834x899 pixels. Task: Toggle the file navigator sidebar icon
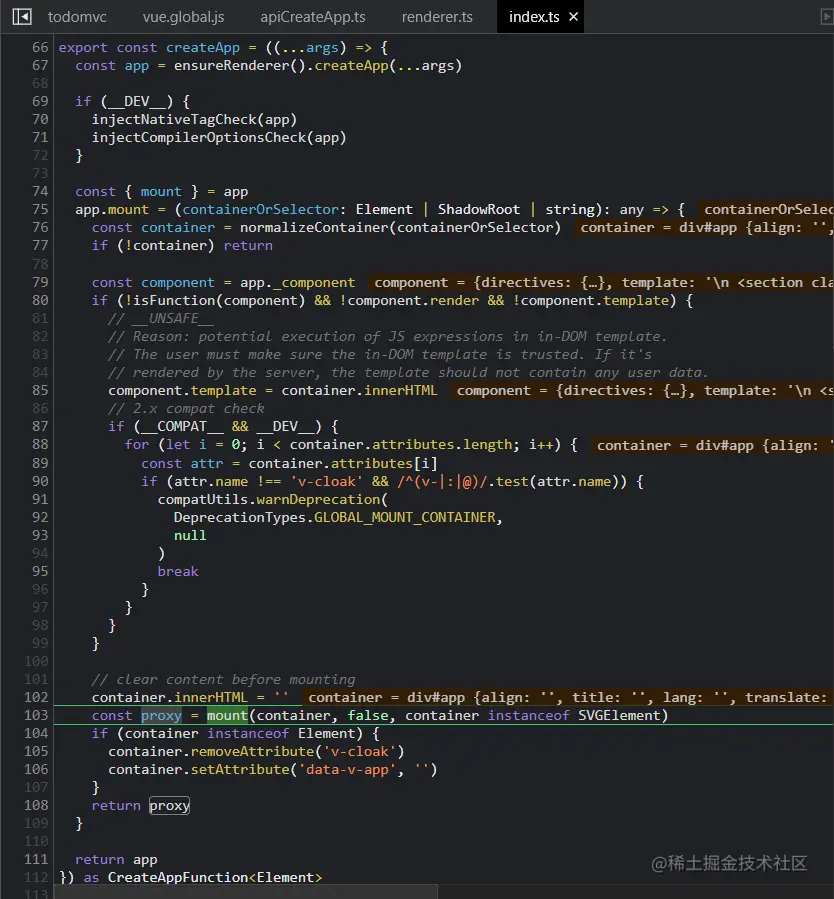click(x=22, y=17)
